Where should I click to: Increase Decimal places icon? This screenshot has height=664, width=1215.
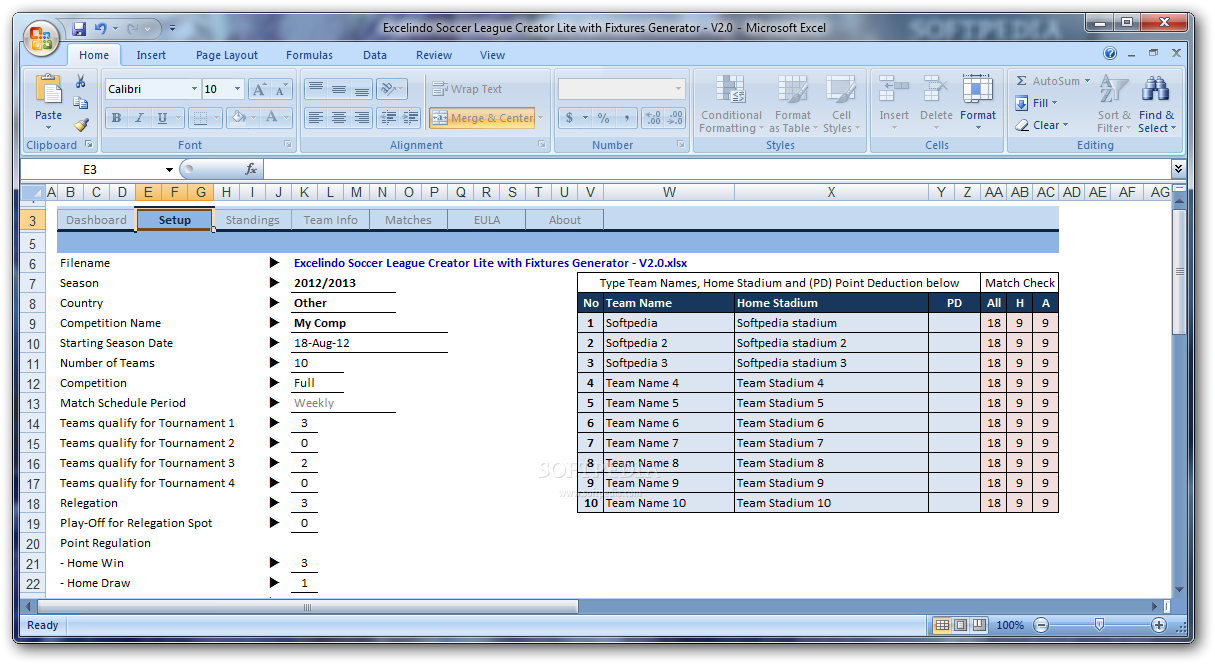click(x=653, y=118)
